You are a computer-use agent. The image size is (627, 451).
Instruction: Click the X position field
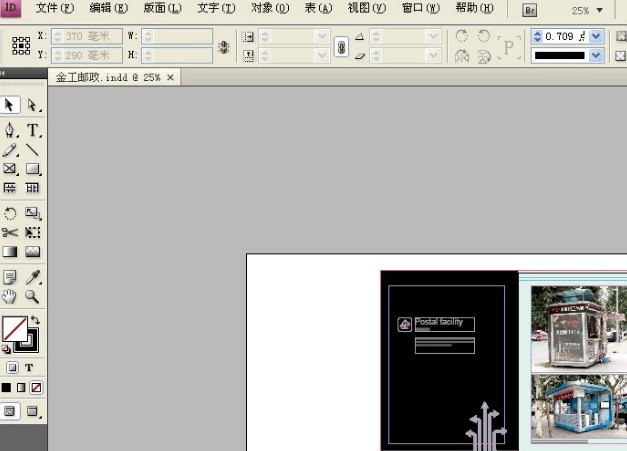(87, 36)
